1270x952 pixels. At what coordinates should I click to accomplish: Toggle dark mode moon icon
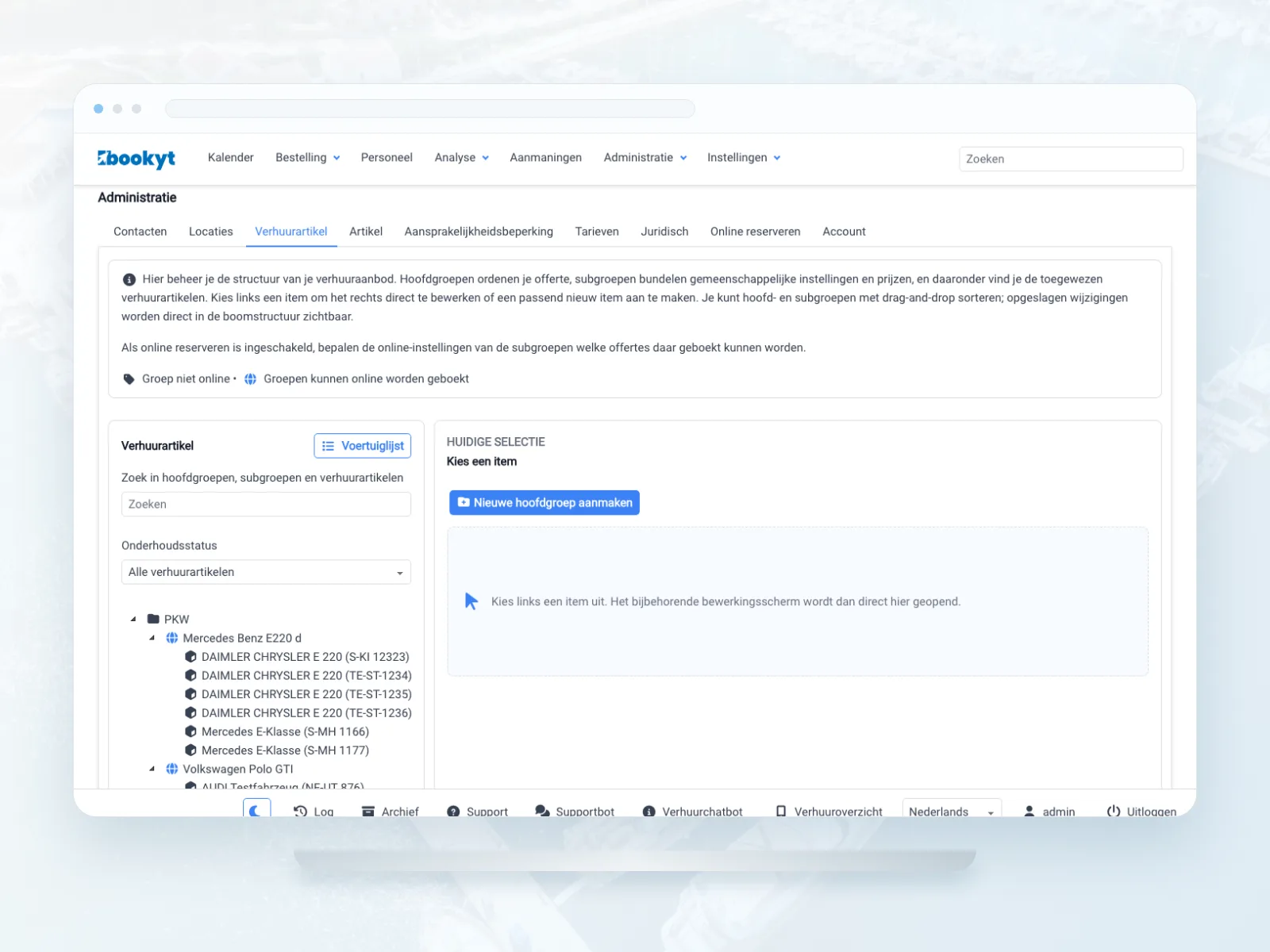[x=256, y=811]
